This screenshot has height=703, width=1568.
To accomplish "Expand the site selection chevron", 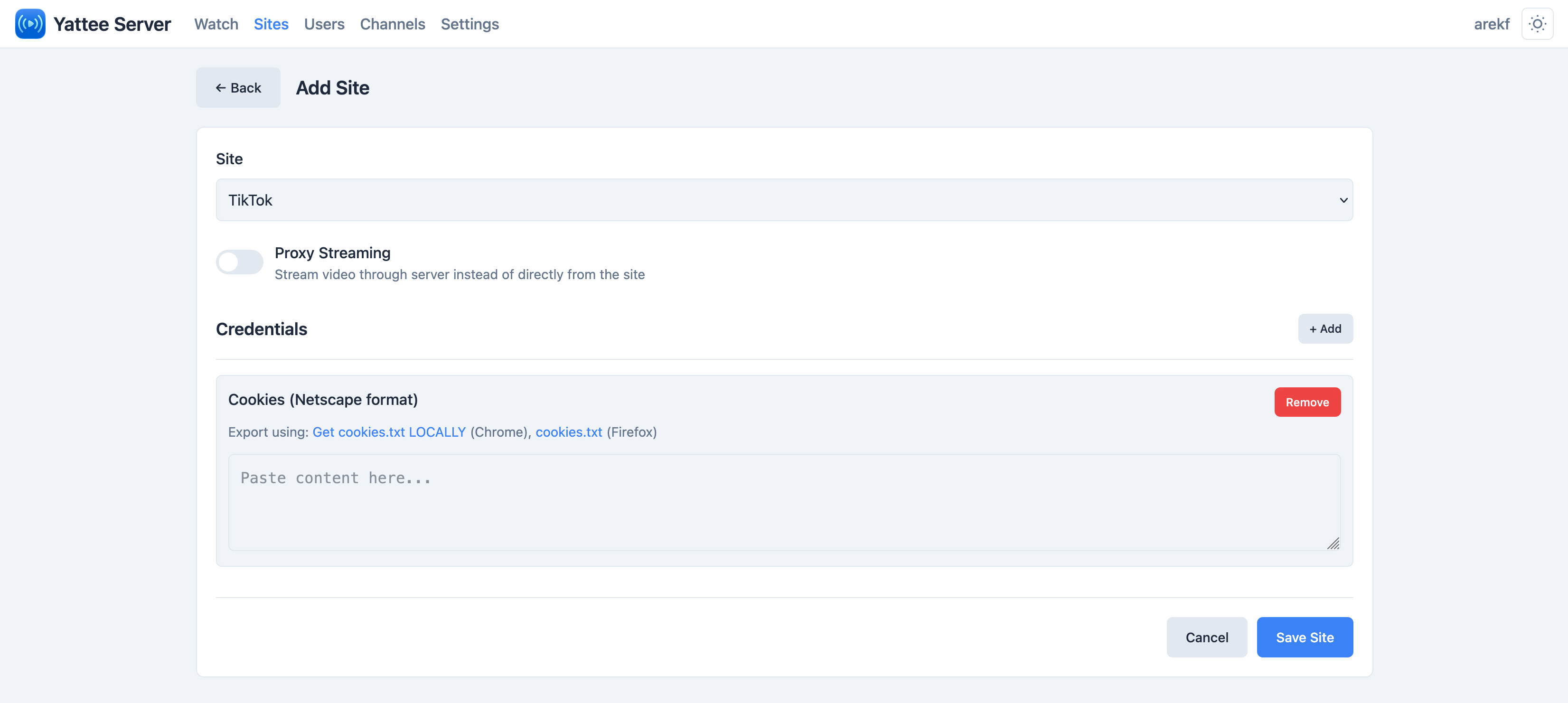I will [1343, 200].
